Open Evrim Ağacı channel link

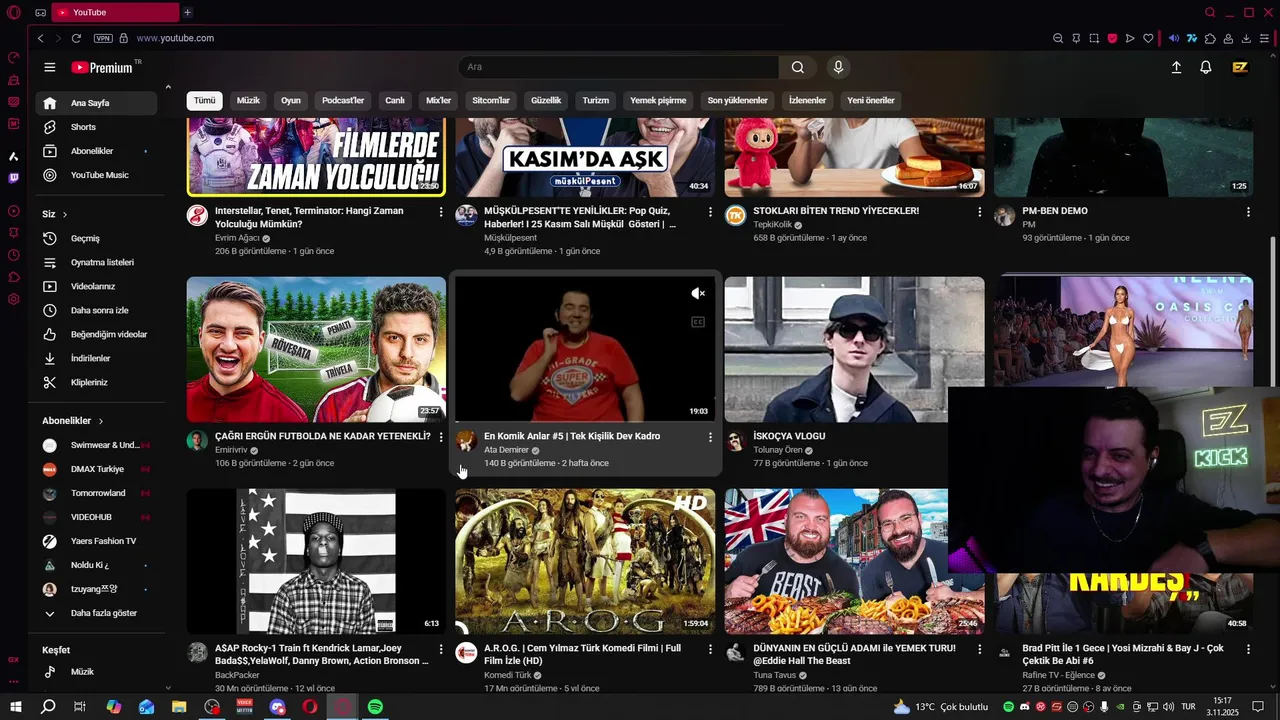pyautogui.click(x=237, y=238)
